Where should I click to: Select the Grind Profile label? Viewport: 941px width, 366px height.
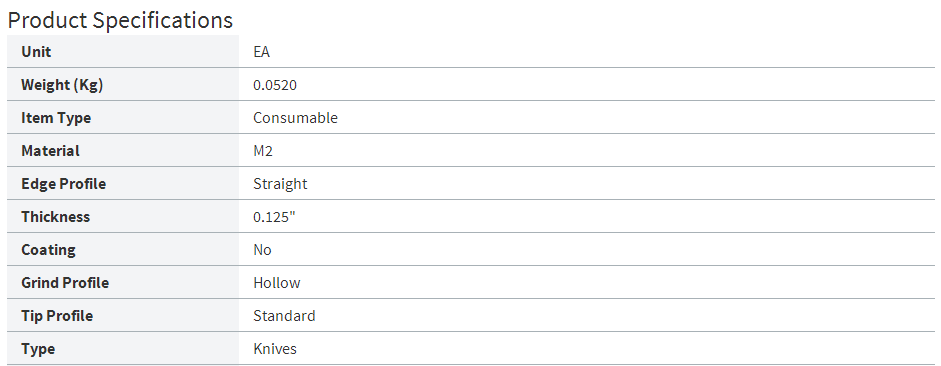pyautogui.click(x=65, y=283)
